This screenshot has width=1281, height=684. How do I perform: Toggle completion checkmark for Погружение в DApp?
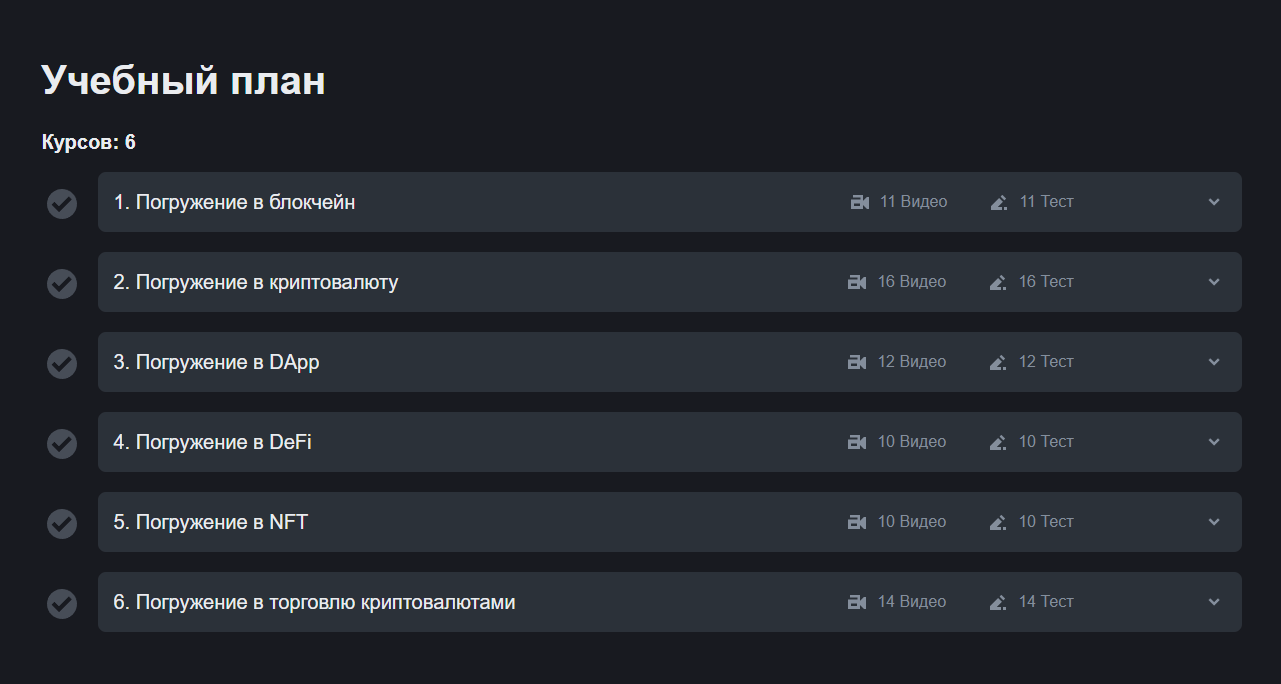pyautogui.click(x=62, y=364)
